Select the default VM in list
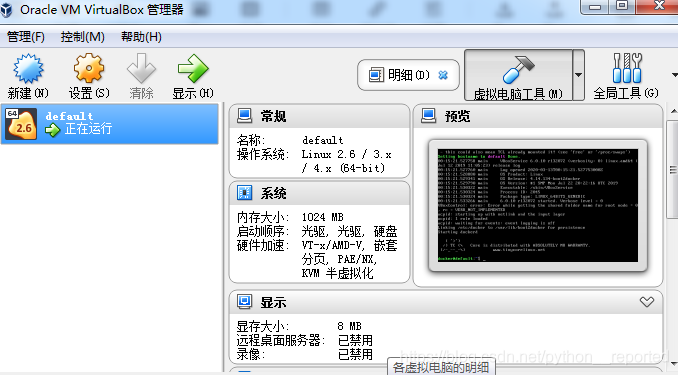Image resolution: width=678 pixels, height=375 pixels. coord(109,124)
